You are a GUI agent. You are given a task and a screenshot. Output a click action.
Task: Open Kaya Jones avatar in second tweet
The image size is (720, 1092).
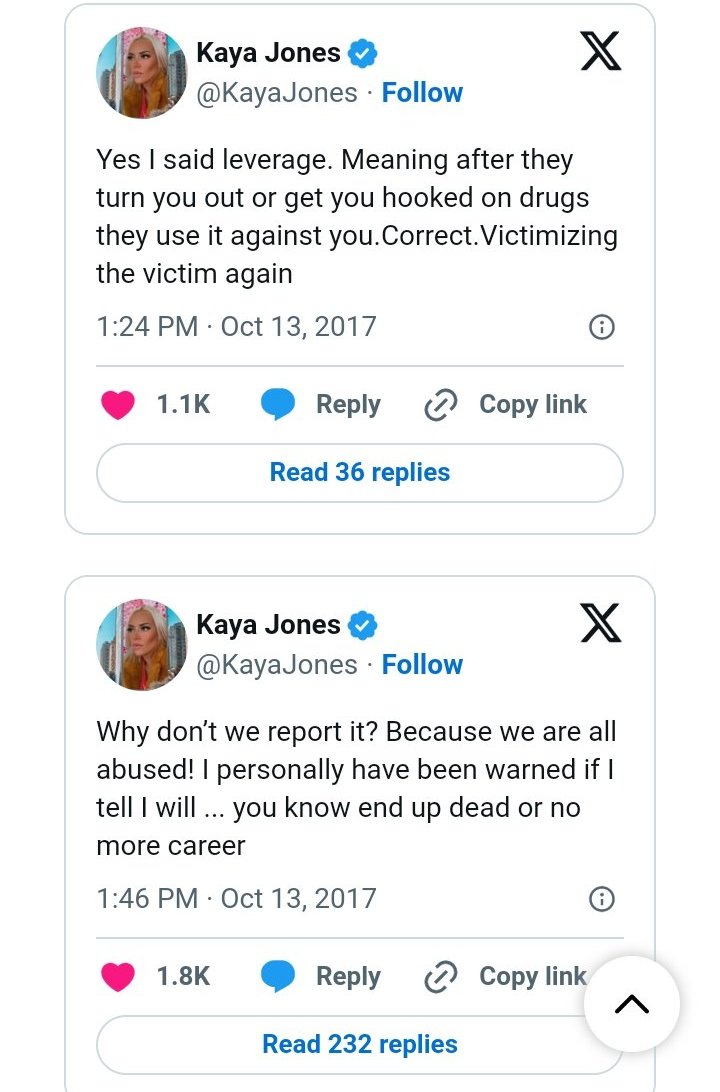coord(141,644)
